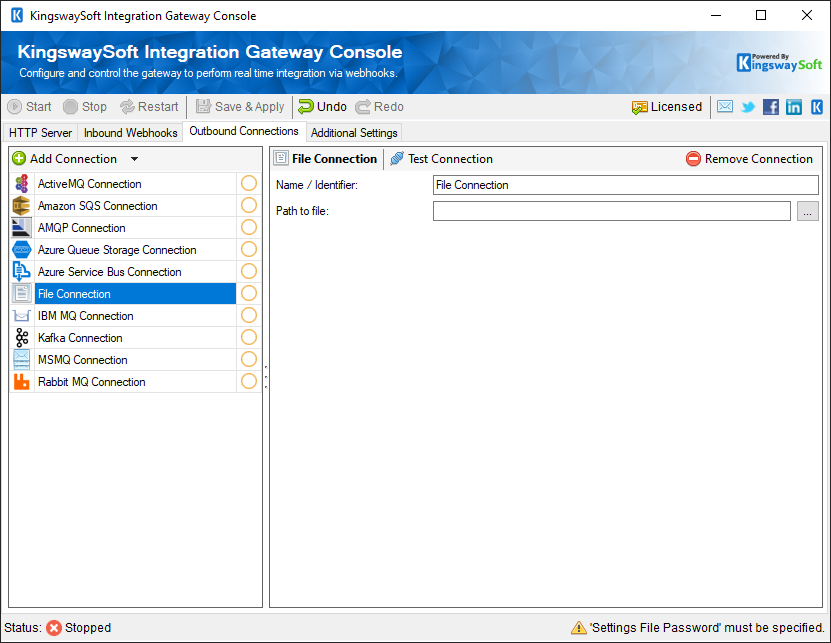
Task: Click the IBM MQ Connection icon
Action: (x=21, y=316)
